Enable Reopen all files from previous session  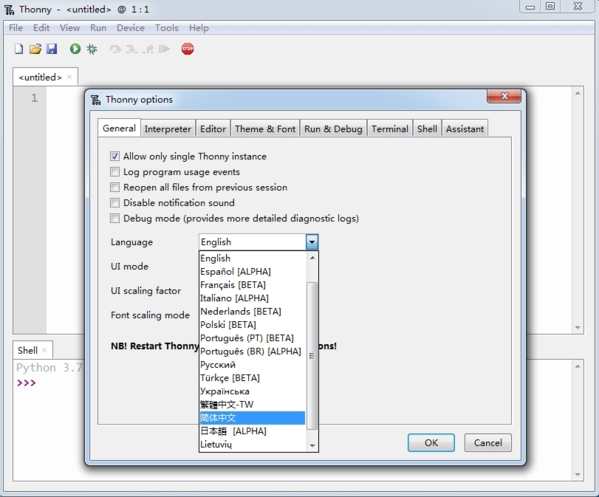[115, 187]
